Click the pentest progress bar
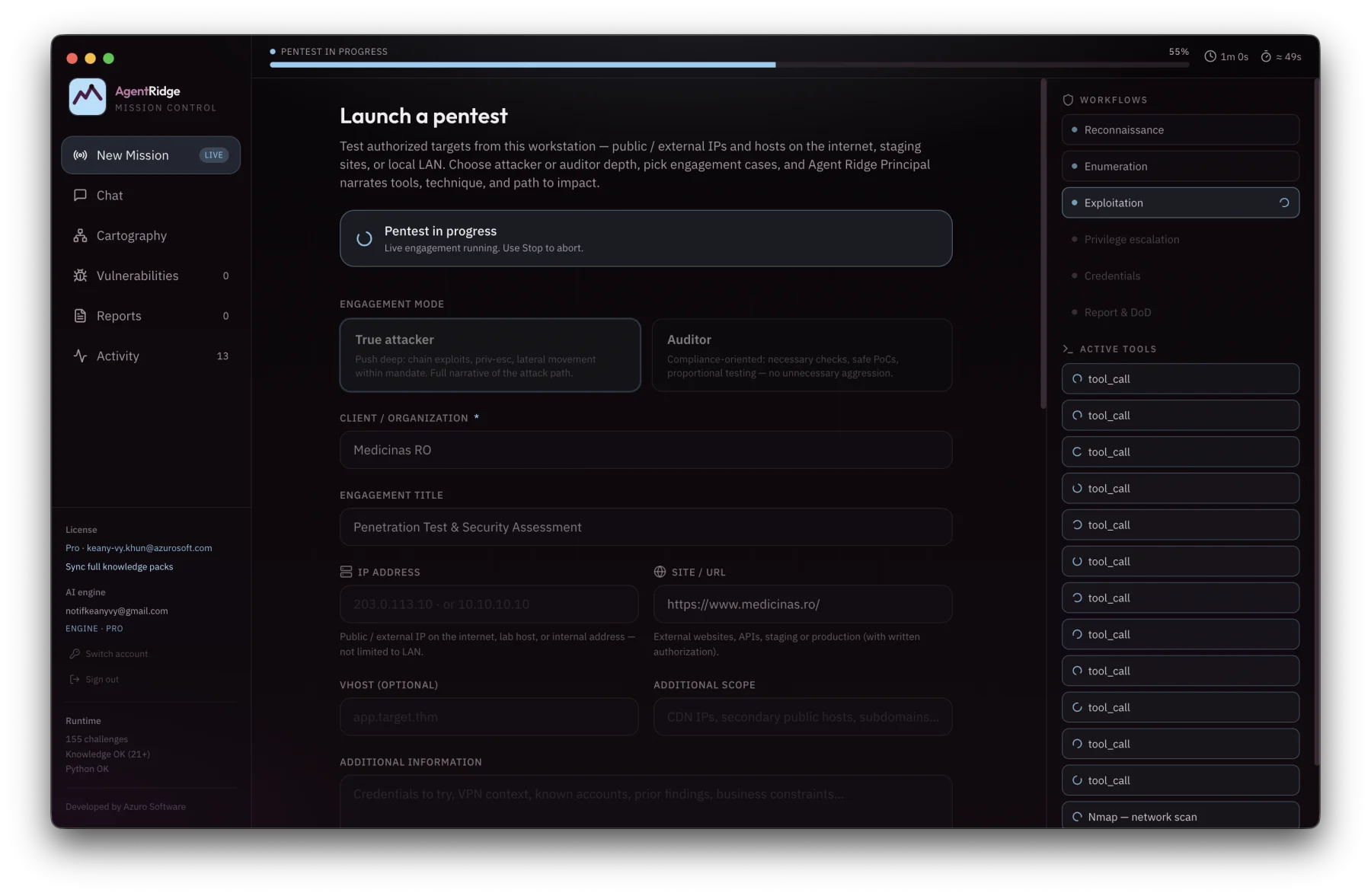Viewport: 1371px width, 896px height. point(729,65)
